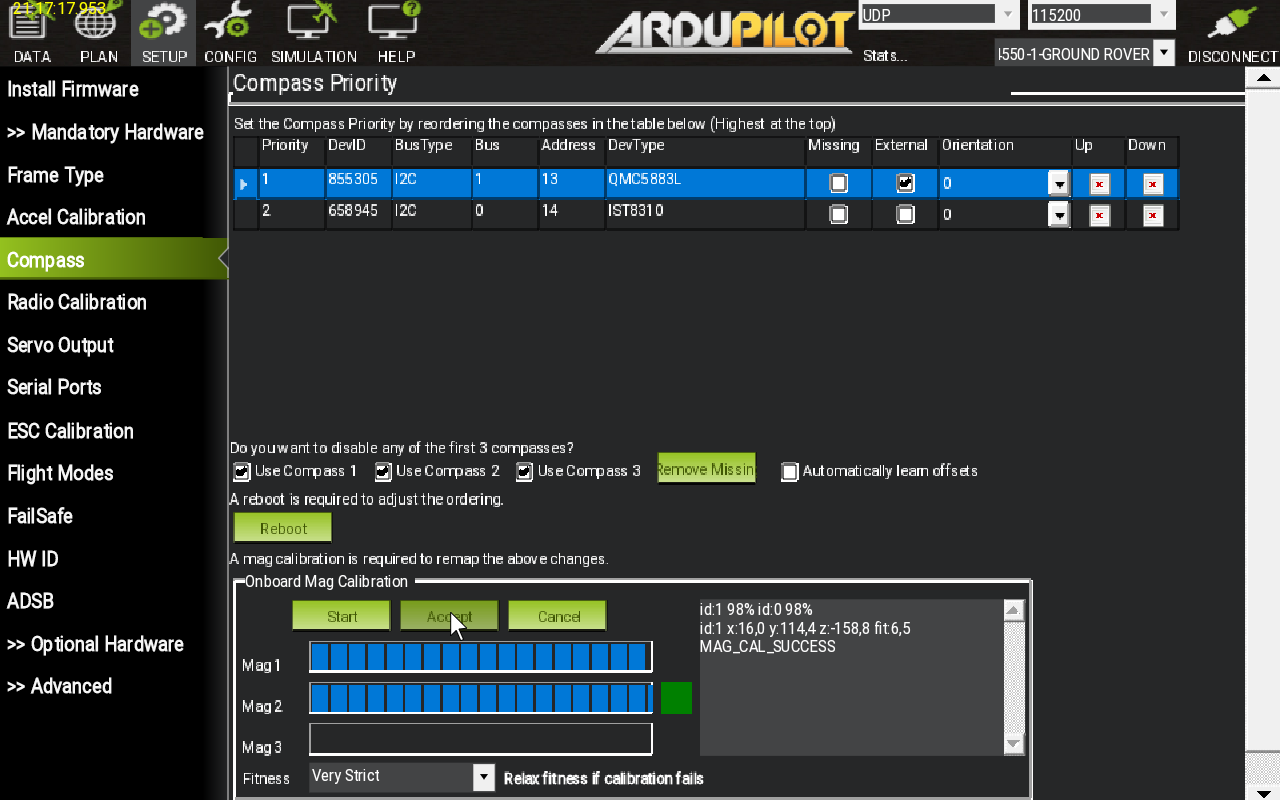
Task: Open the Optional Hardware section
Action: tap(95, 645)
